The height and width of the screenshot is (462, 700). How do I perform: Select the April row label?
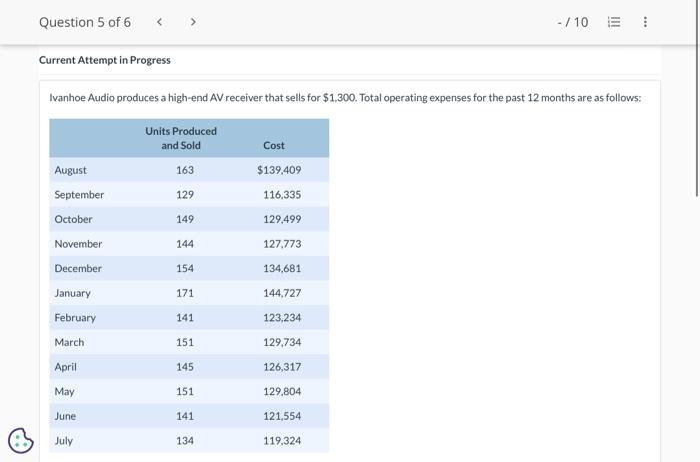[66, 367]
